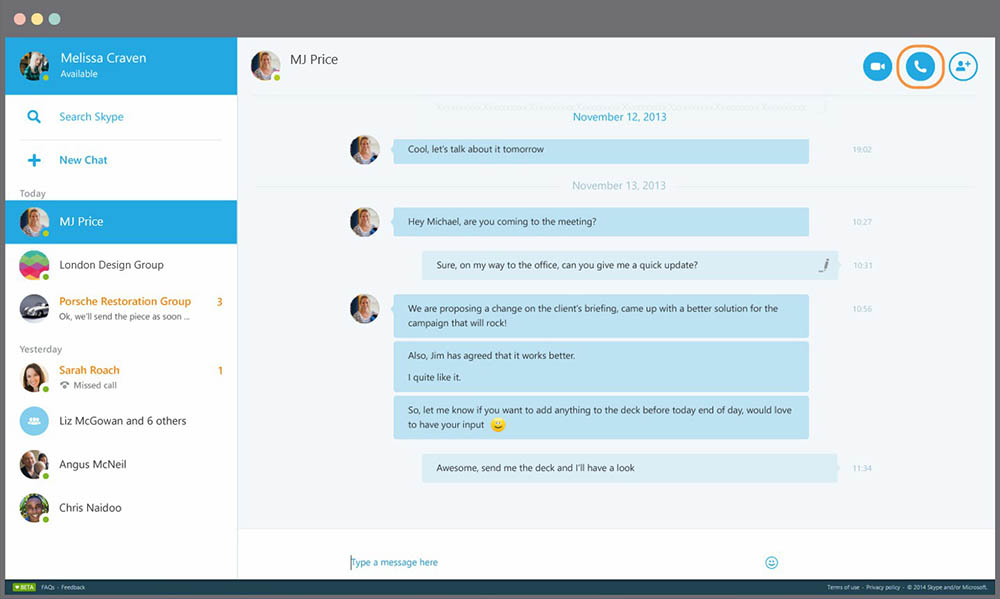The width and height of the screenshot is (1000, 599).
Task: Start a voice call using the phone icon
Action: point(920,66)
